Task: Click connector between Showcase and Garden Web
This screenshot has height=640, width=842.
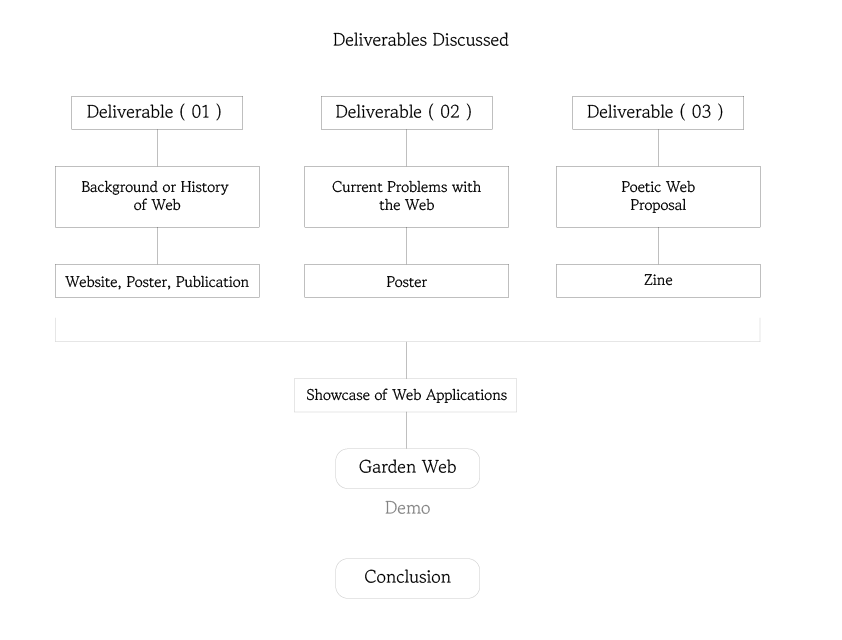Action: pos(406,430)
